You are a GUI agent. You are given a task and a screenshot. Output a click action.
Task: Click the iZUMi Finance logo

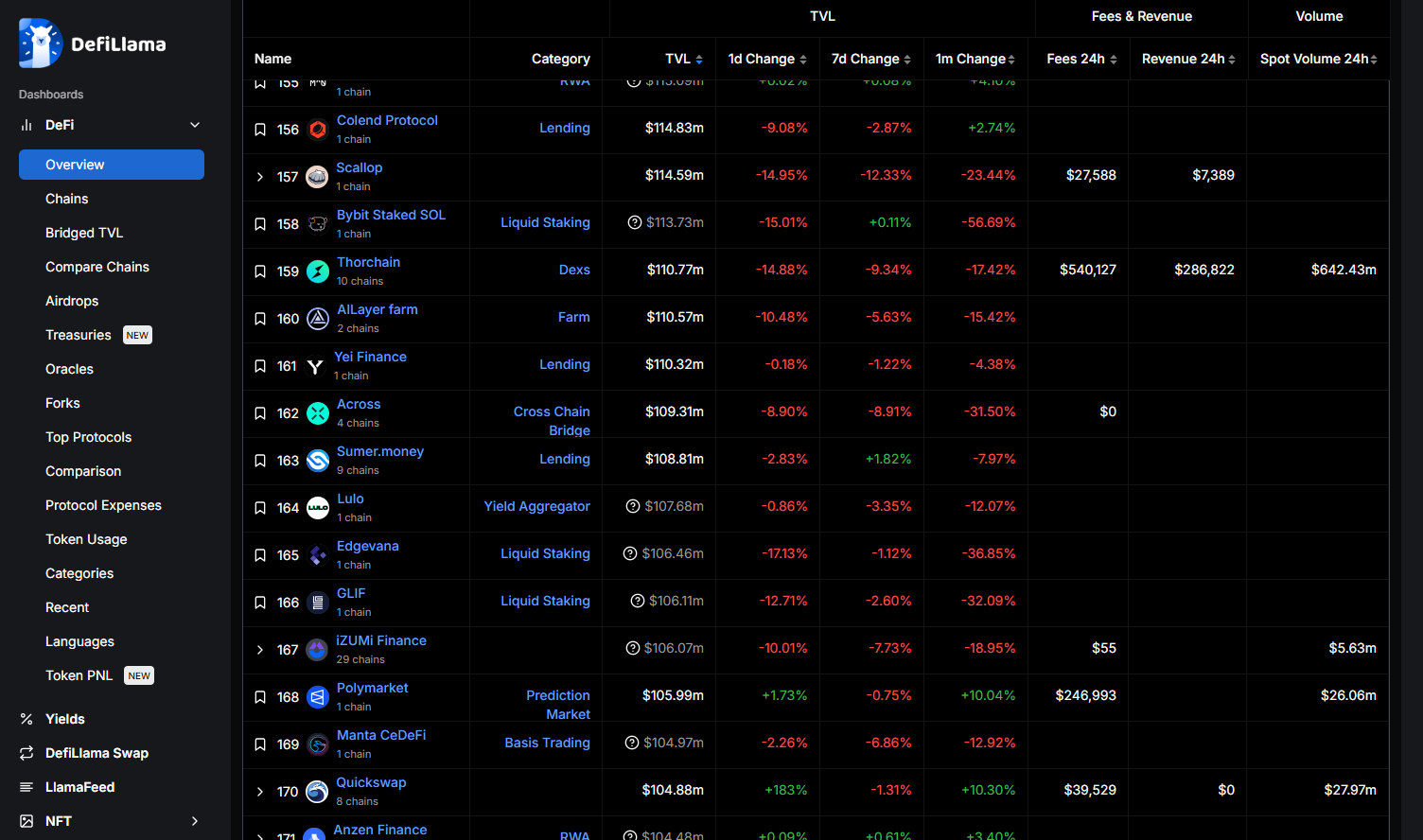pos(317,650)
